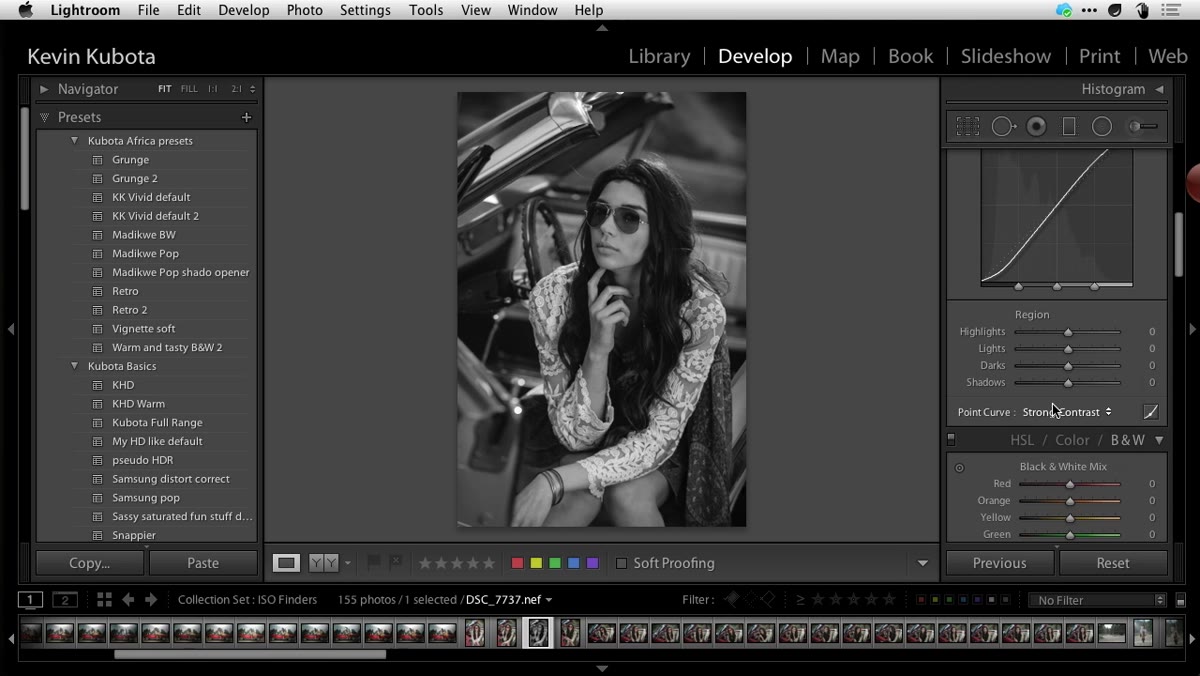This screenshot has width=1200, height=676.
Task: Select second window display 2
Action: click(x=65, y=600)
